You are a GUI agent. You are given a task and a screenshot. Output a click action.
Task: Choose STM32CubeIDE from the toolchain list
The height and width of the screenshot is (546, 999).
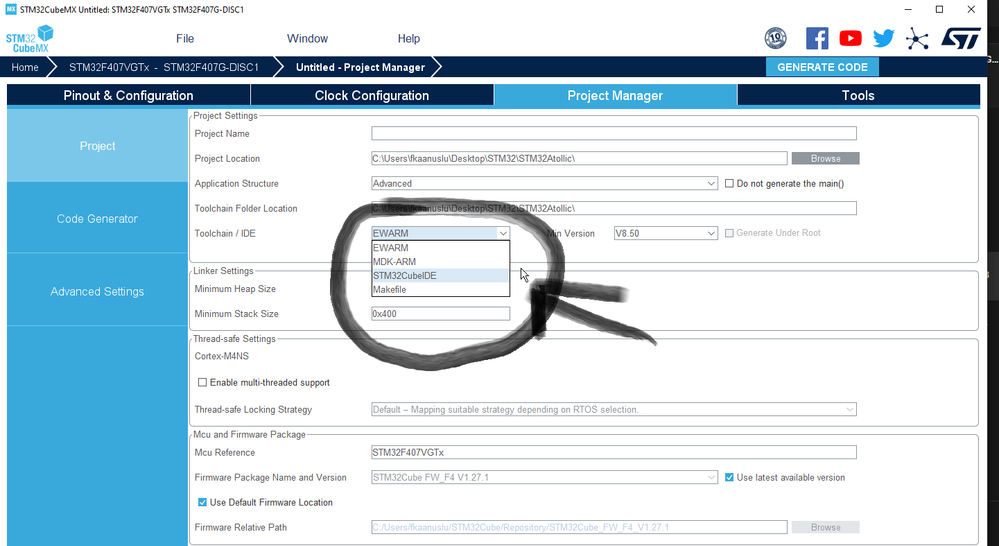(x=440, y=276)
